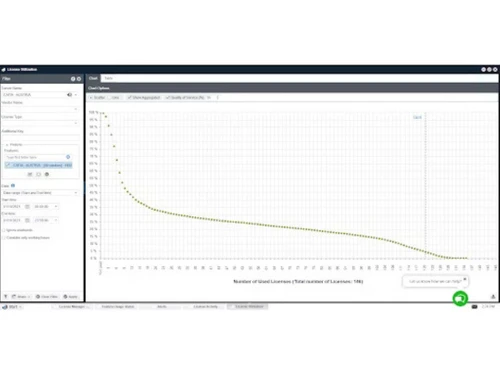Click the export icon at chart bottom right

(493, 297)
